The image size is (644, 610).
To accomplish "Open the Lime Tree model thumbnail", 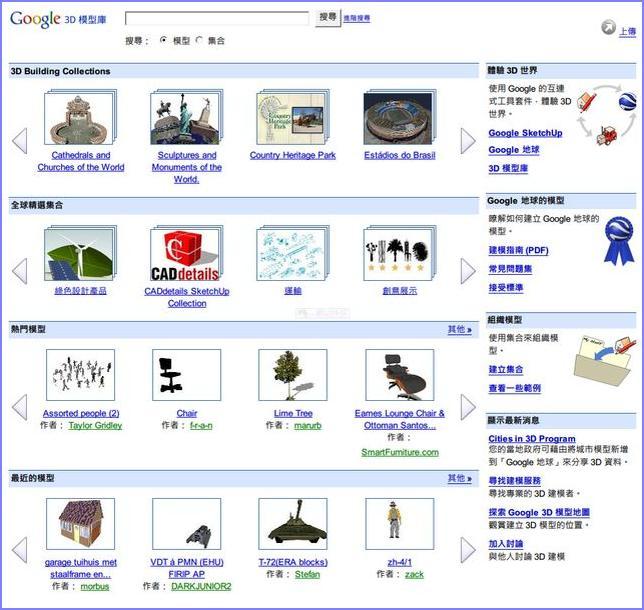I will 293,375.
